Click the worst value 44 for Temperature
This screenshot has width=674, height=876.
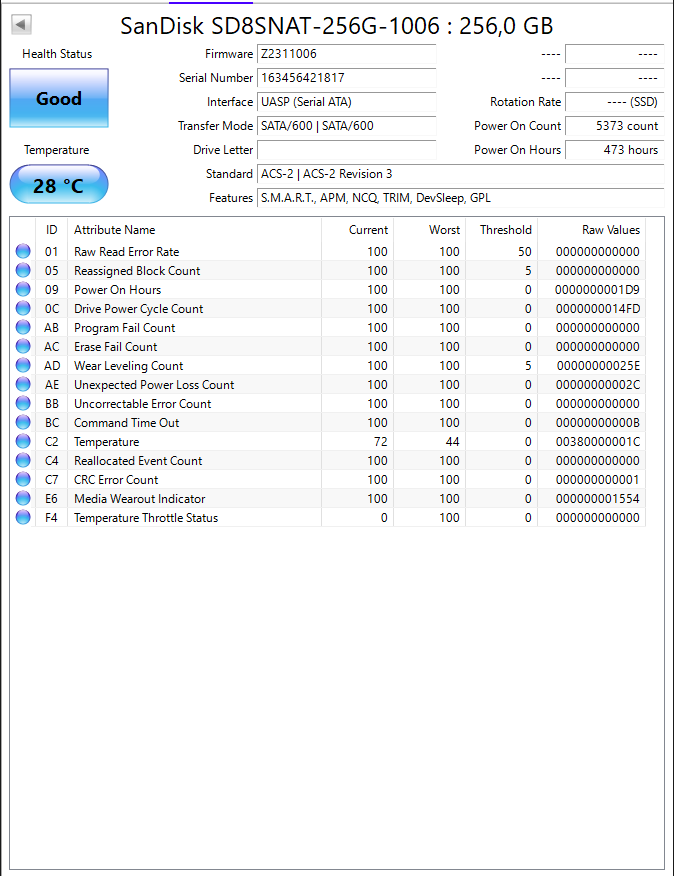tap(453, 442)
